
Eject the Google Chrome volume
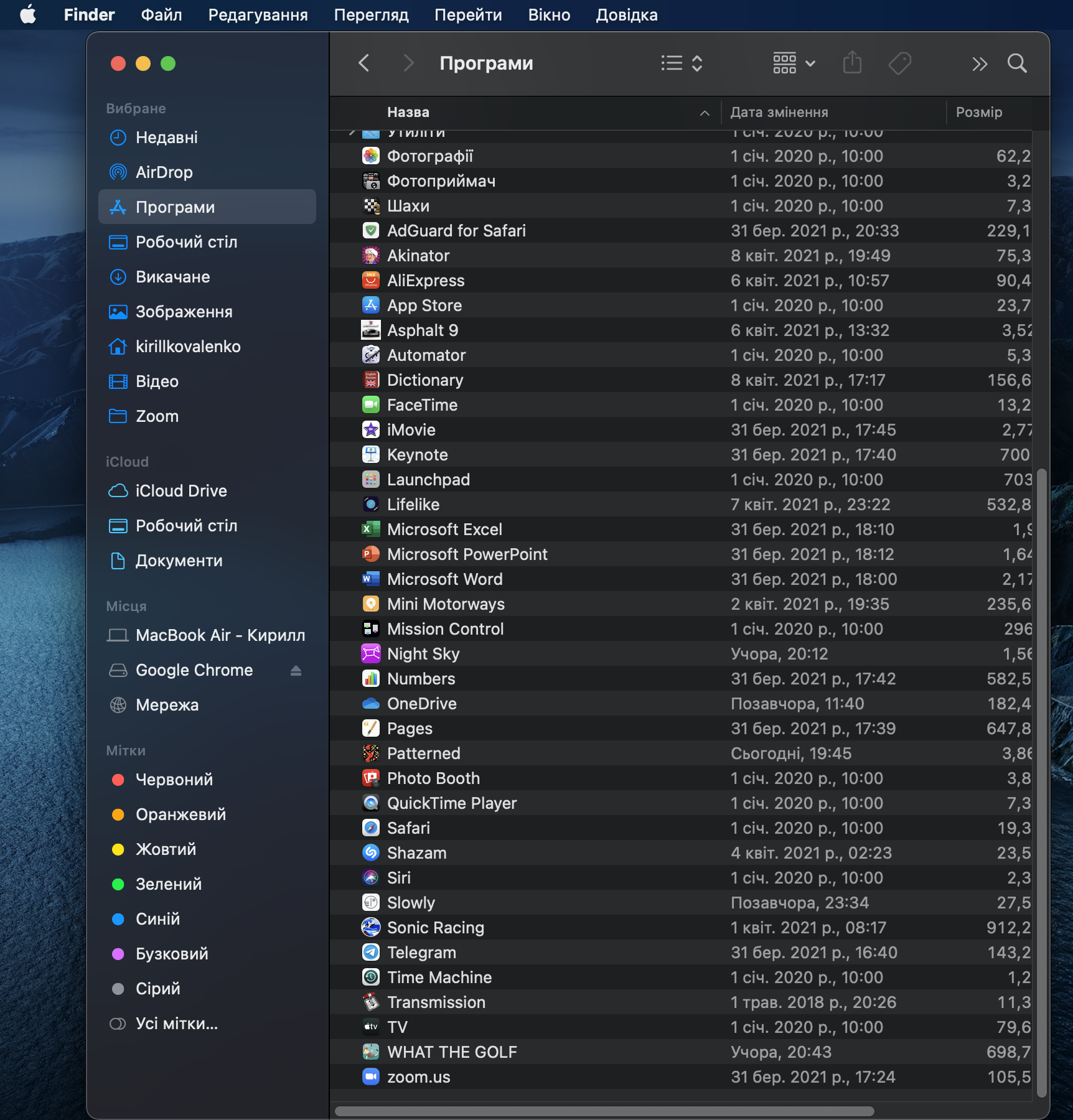click(296, 670)
